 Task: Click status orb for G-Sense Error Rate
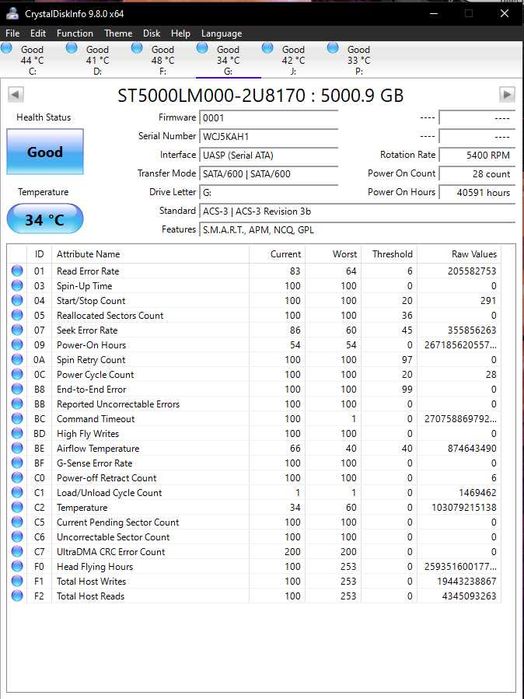(17, 463)
